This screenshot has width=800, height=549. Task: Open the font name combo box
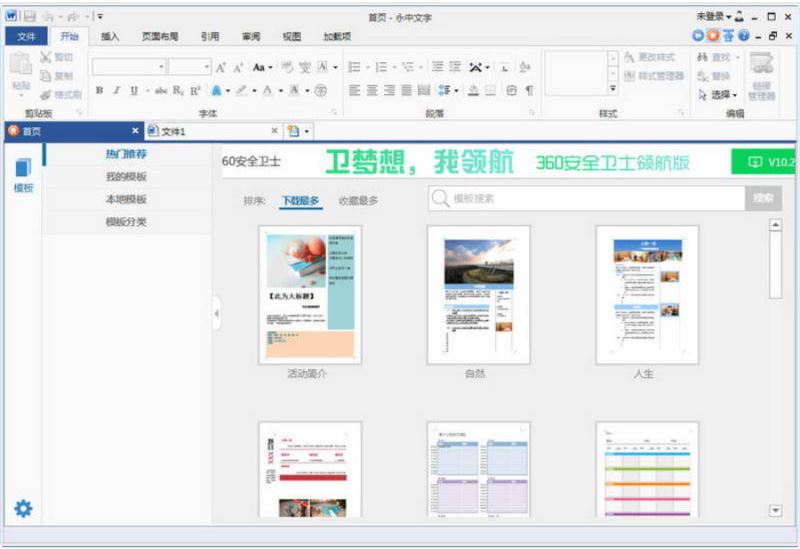(129, 67)
